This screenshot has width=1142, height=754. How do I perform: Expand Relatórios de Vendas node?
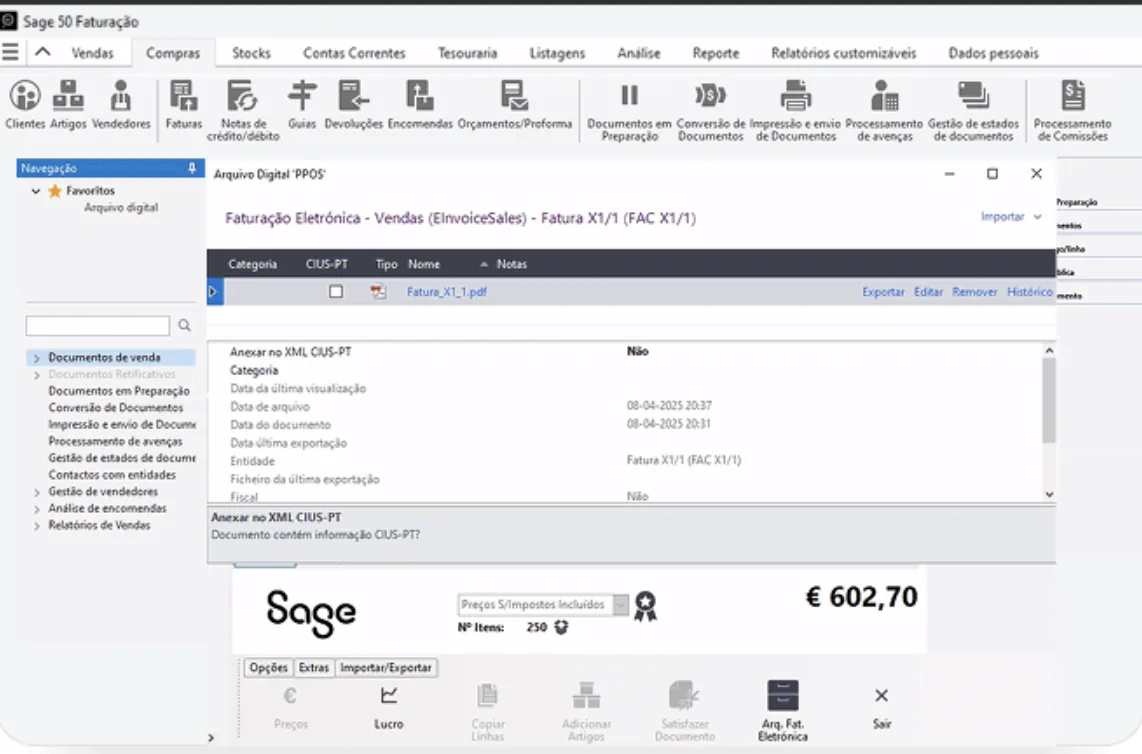click(x=36, y=526)
